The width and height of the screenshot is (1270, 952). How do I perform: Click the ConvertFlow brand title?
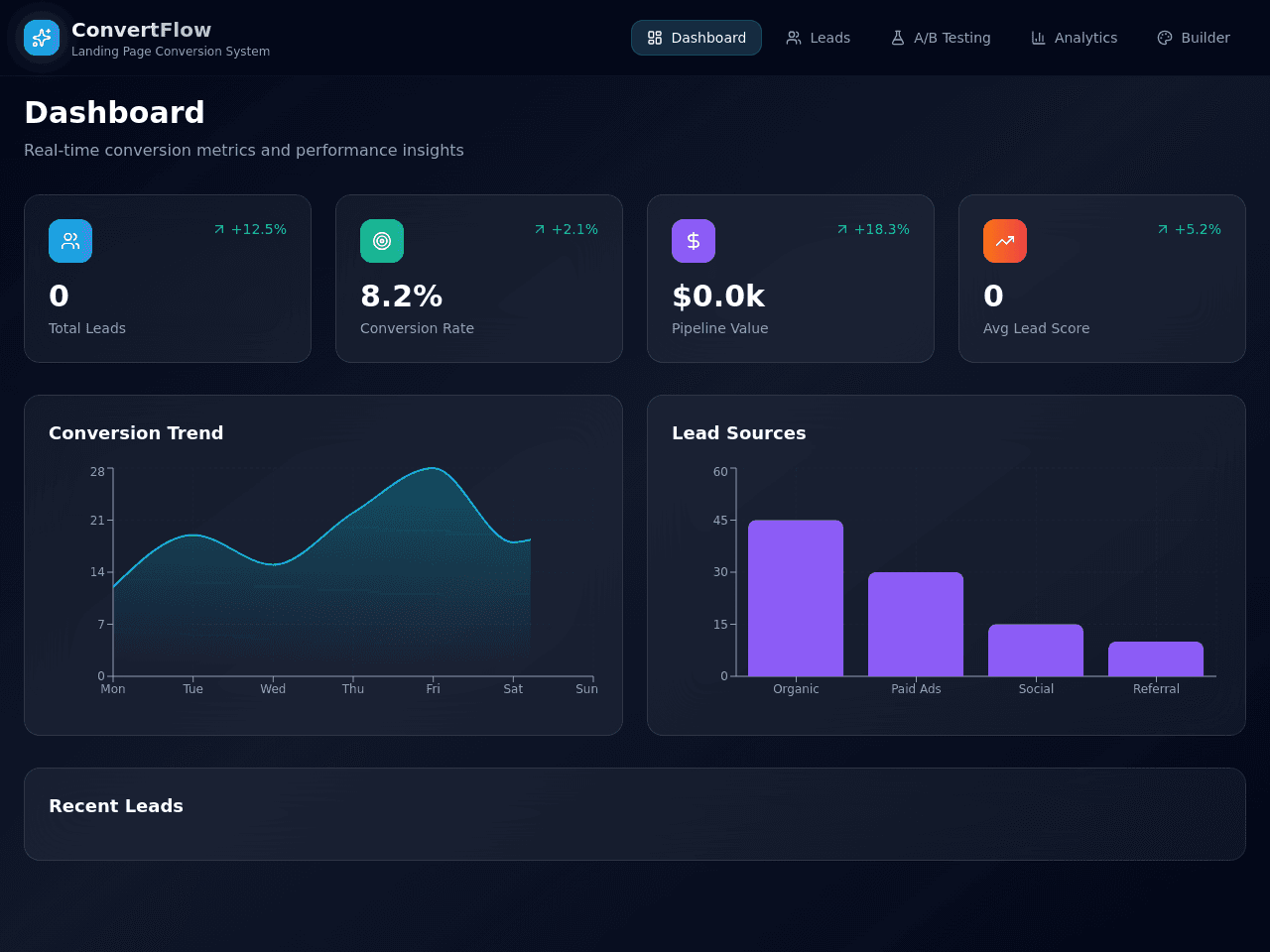coord(142,30)
